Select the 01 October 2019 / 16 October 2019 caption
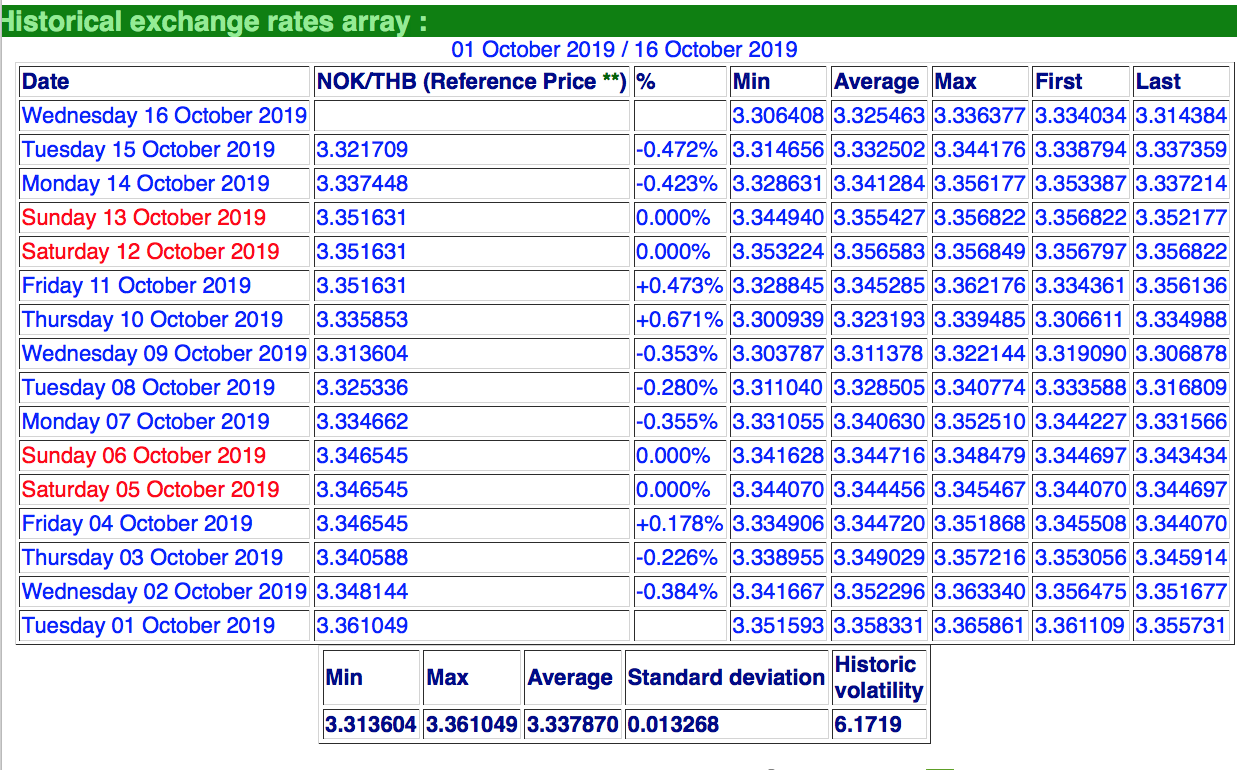This screenshot has height=770, width=1237. [624, 50]
